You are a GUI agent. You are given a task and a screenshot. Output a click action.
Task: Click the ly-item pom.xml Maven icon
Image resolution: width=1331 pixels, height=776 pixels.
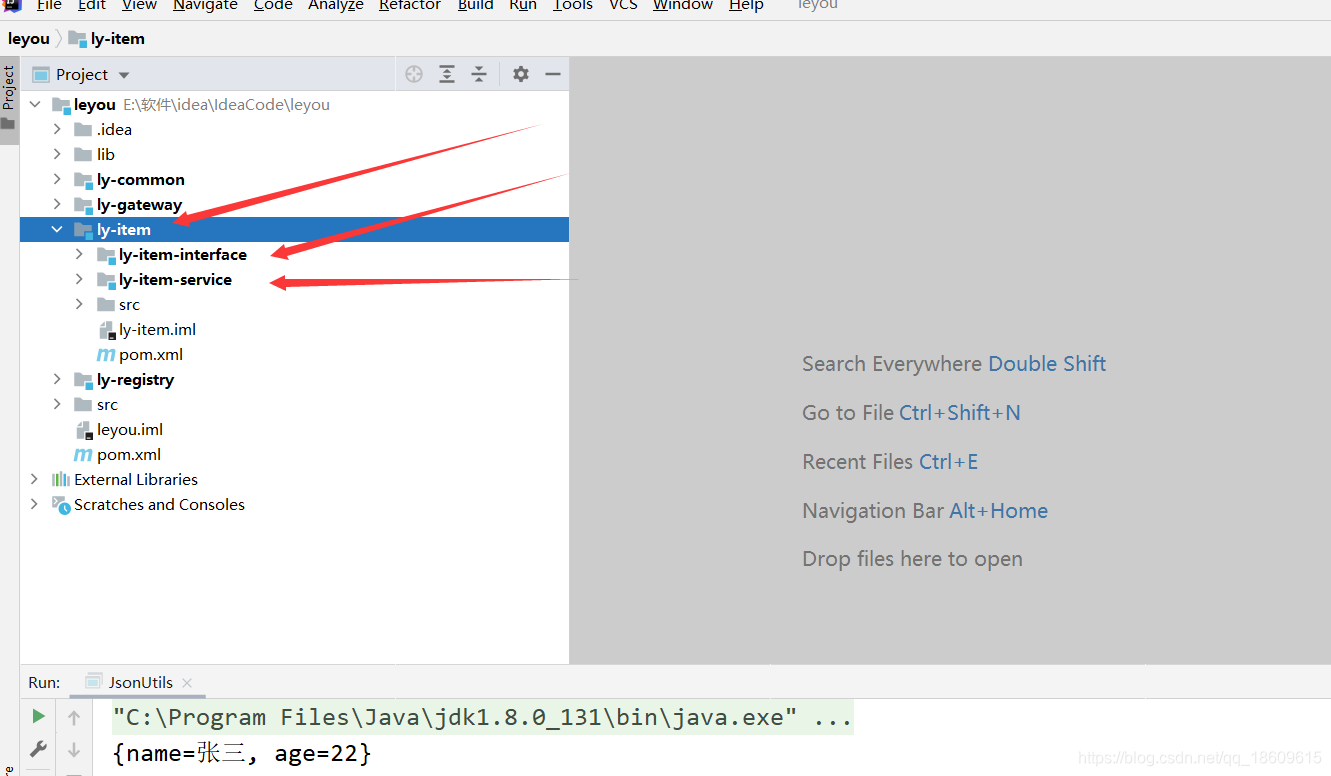pos(105,354)
